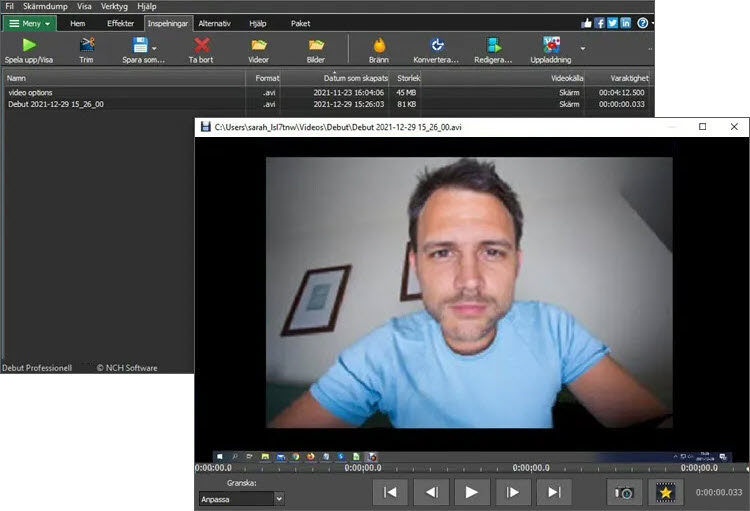Open the Verktyg menu
Screen dimensions: 750x511
point(114,6)
